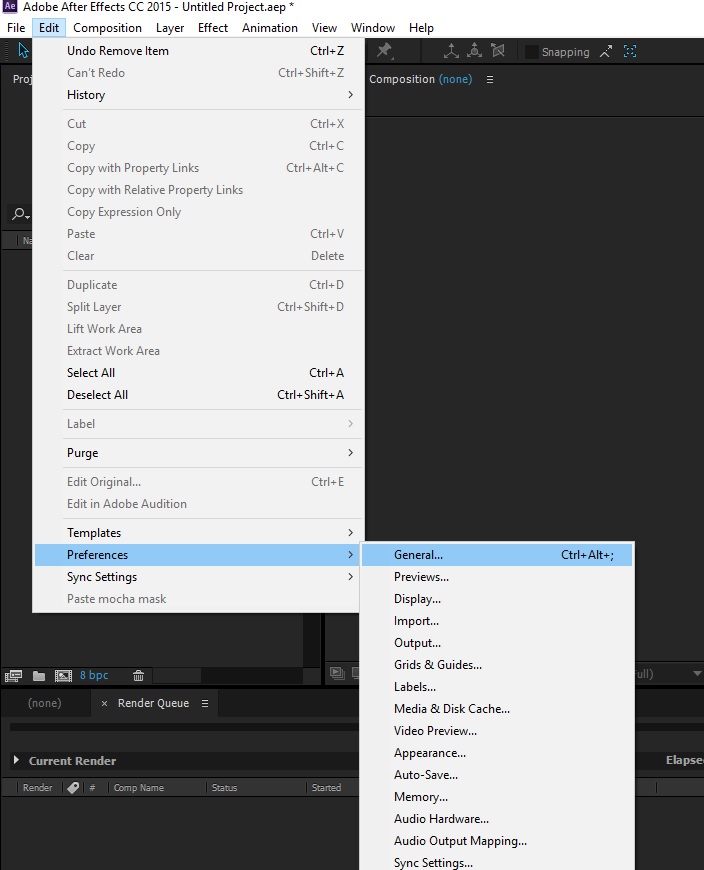Click the trash delete selected items icon
Screen dimensions: 704x870
click(138, 675)
